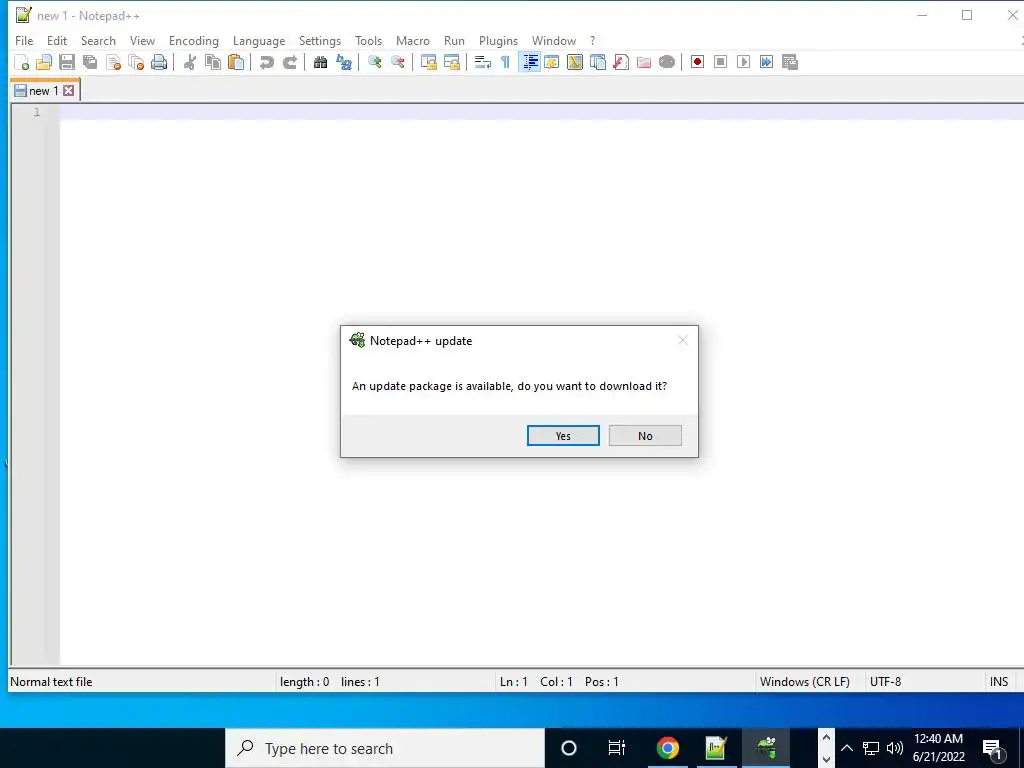
Task: Click Save Current Recorded Macro icon
Action: [x=790, y=62]
